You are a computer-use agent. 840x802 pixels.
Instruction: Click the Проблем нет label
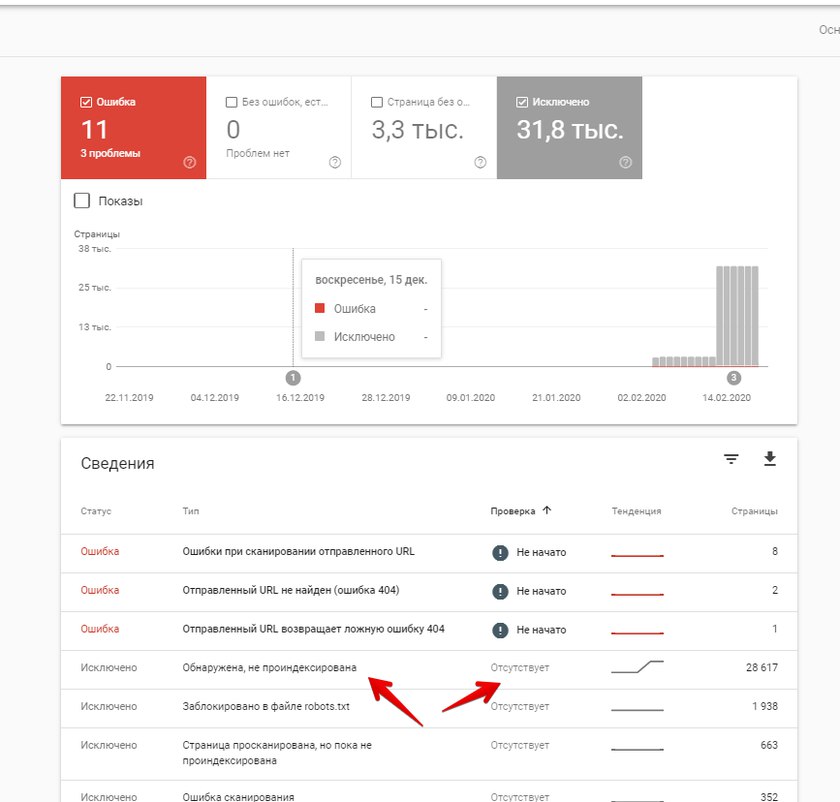coord(258,153)
